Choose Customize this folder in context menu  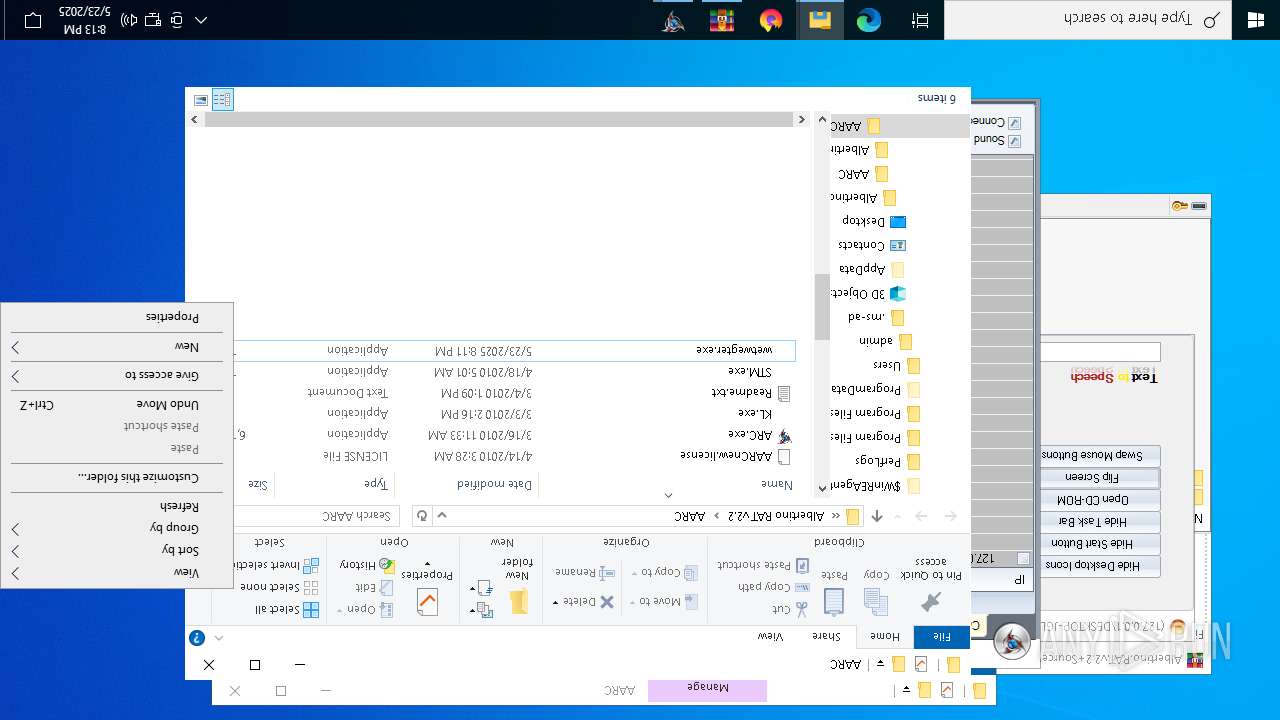click(117, 477)
